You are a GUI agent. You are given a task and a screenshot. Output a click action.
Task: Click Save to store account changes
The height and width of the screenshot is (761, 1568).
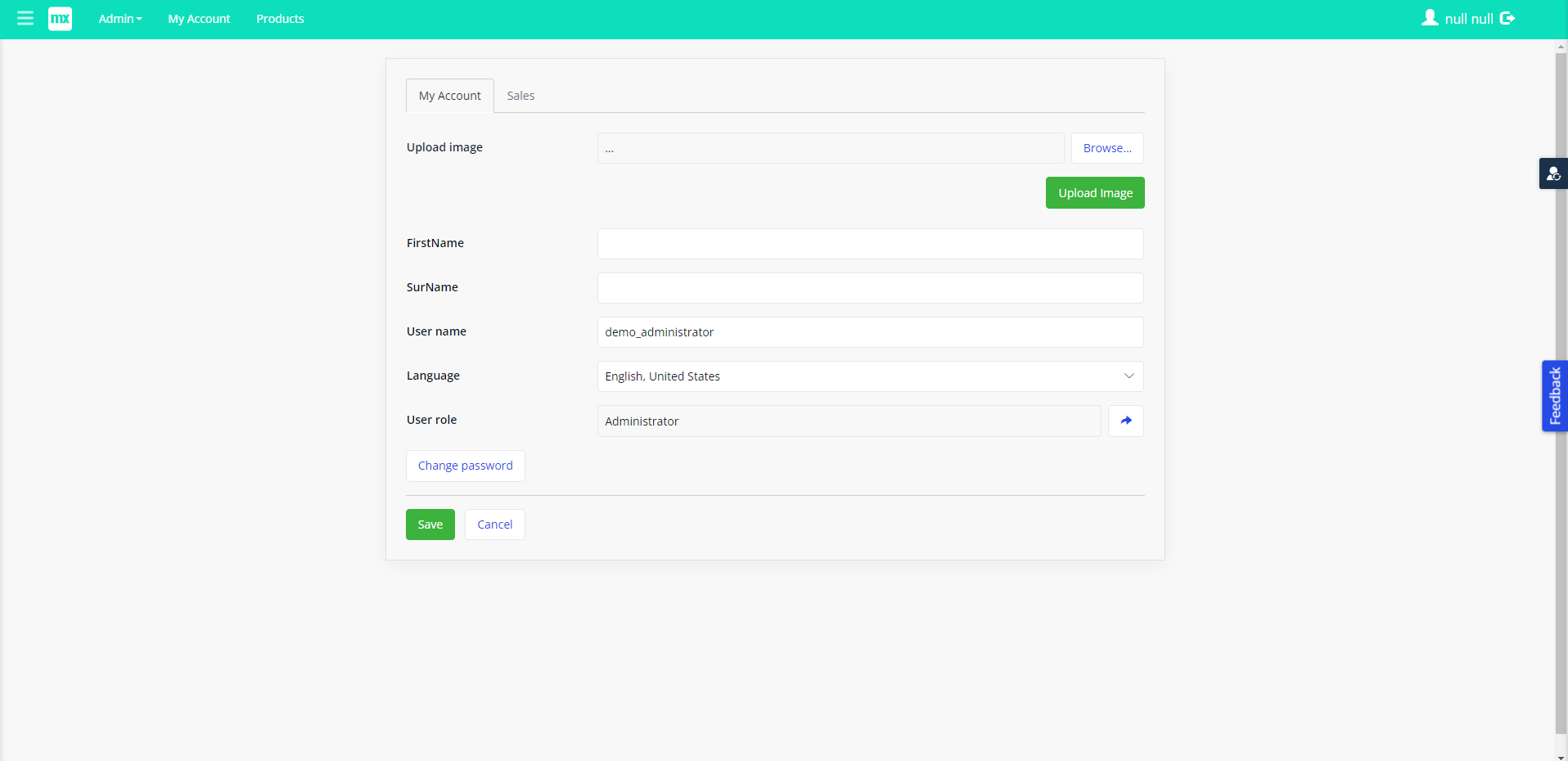click(430, 524)
